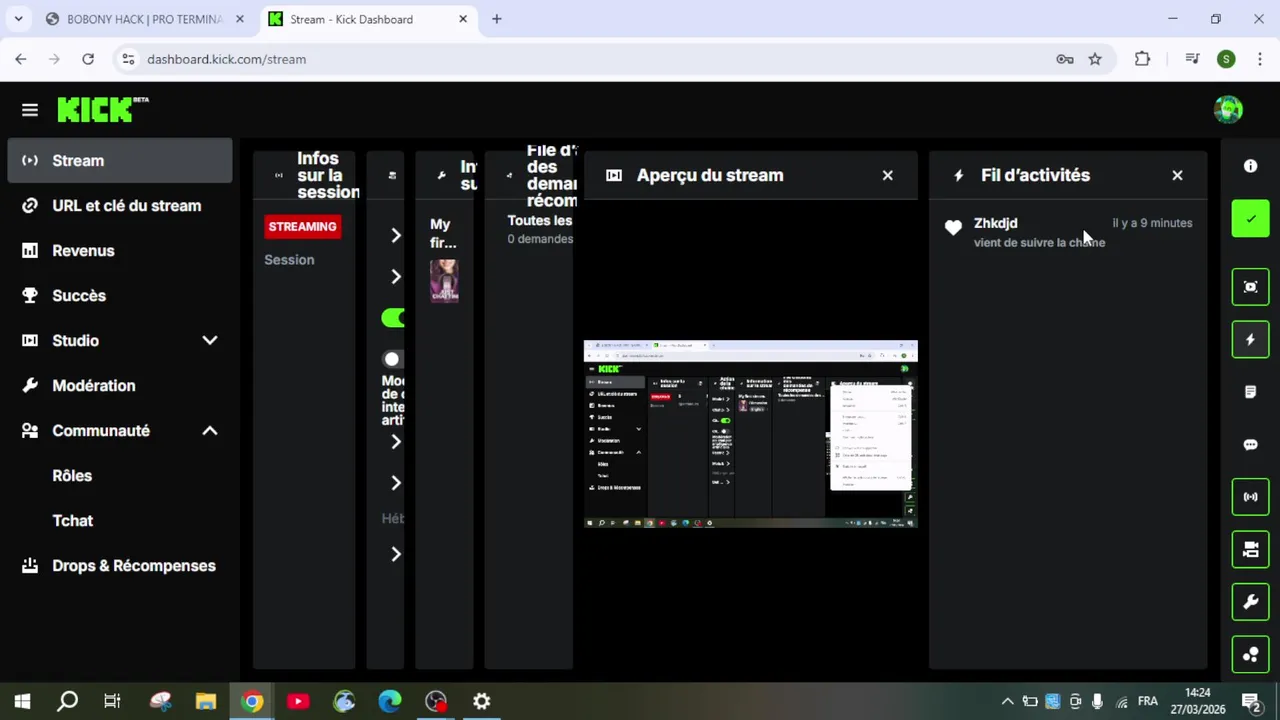Click the green checkmark toolbar button
This screenshot has width=1280, height=720.
click(1250, 218)
